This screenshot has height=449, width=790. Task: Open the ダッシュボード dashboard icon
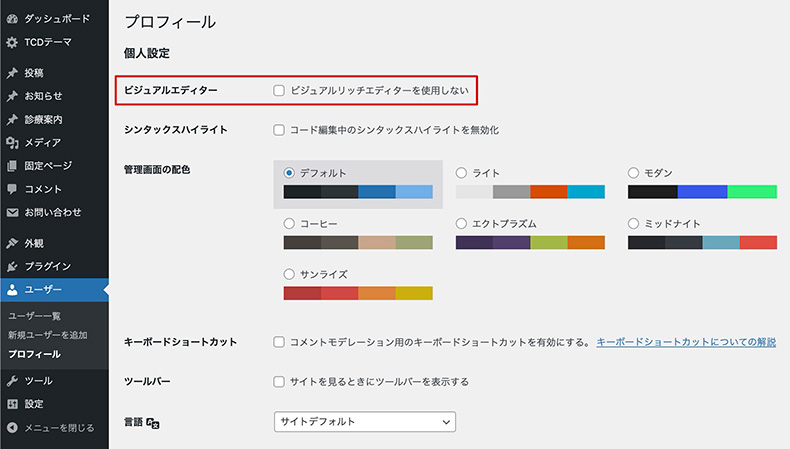coord(12,19)
